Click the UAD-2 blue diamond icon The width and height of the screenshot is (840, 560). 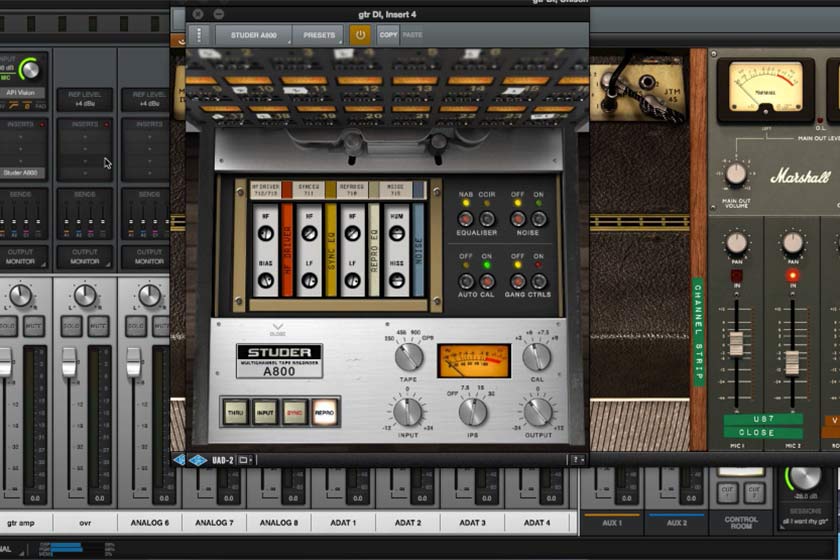tap(198, 460)
